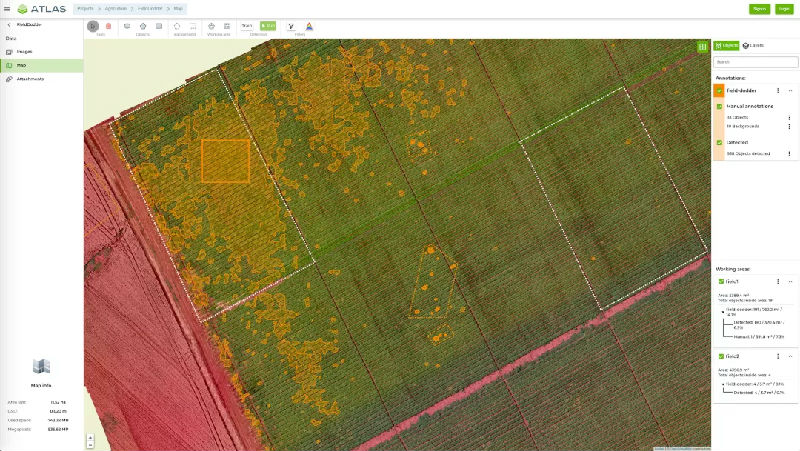Open Attachments in the left sidebar
The height and width of the screenshot is (451, 800).
coord(36,77)
